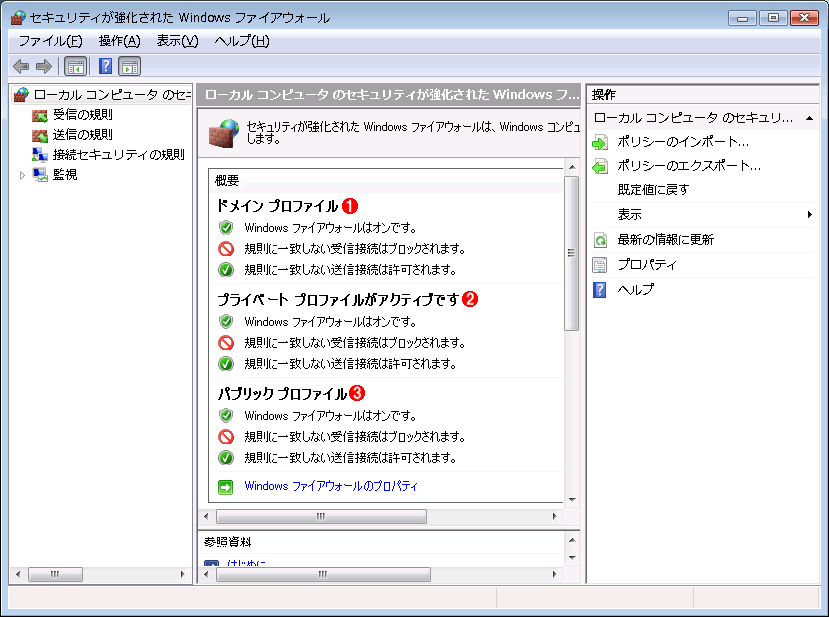The width and height of the screenshot is (829, 617).
Task: Click 表示 in the action pane
Action: click(630, 215)
